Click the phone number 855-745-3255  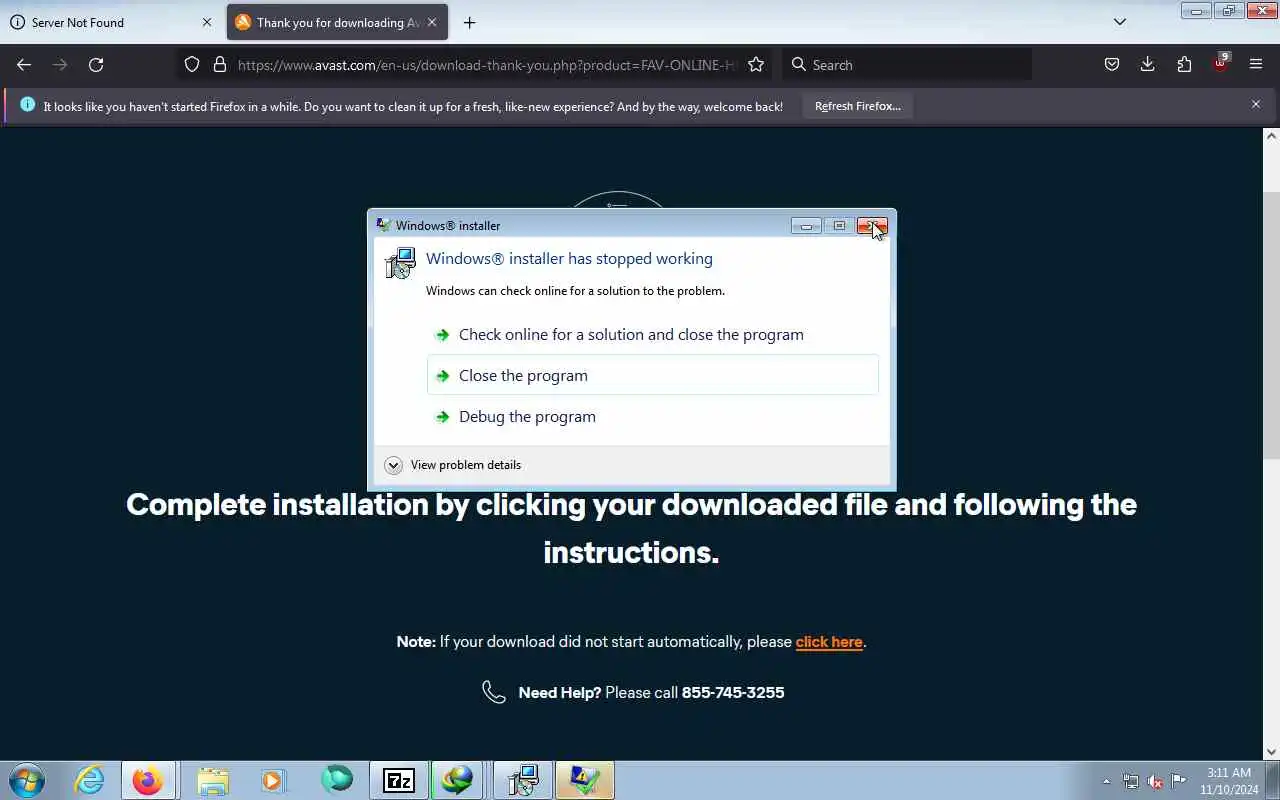click(733, 692)
